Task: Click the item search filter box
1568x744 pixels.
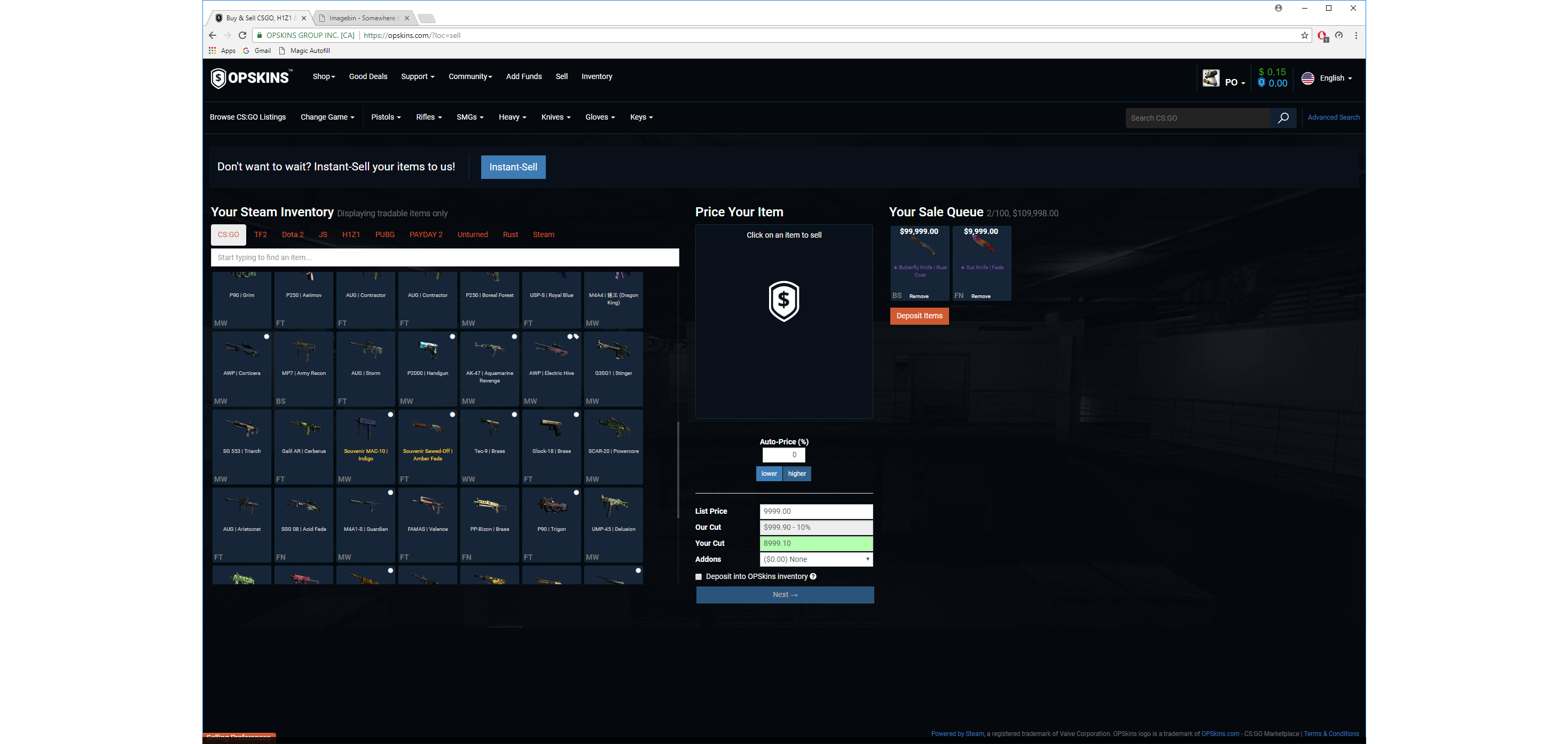Action: coord(444,257)
